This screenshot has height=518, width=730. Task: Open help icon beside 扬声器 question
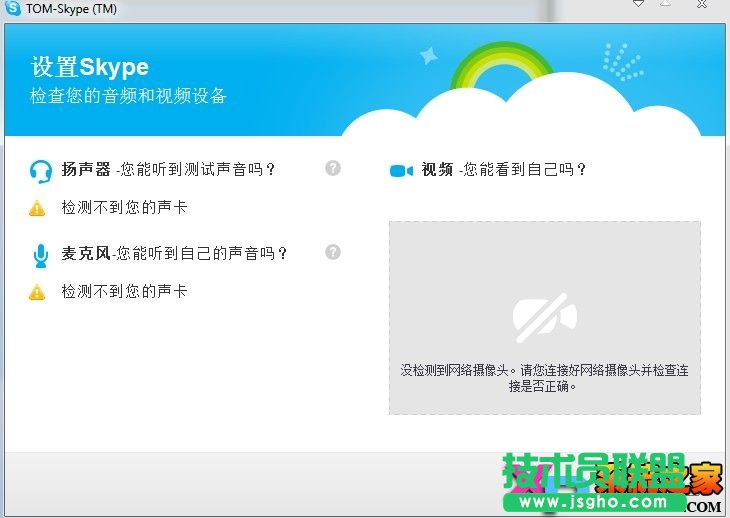click(332, 168)
